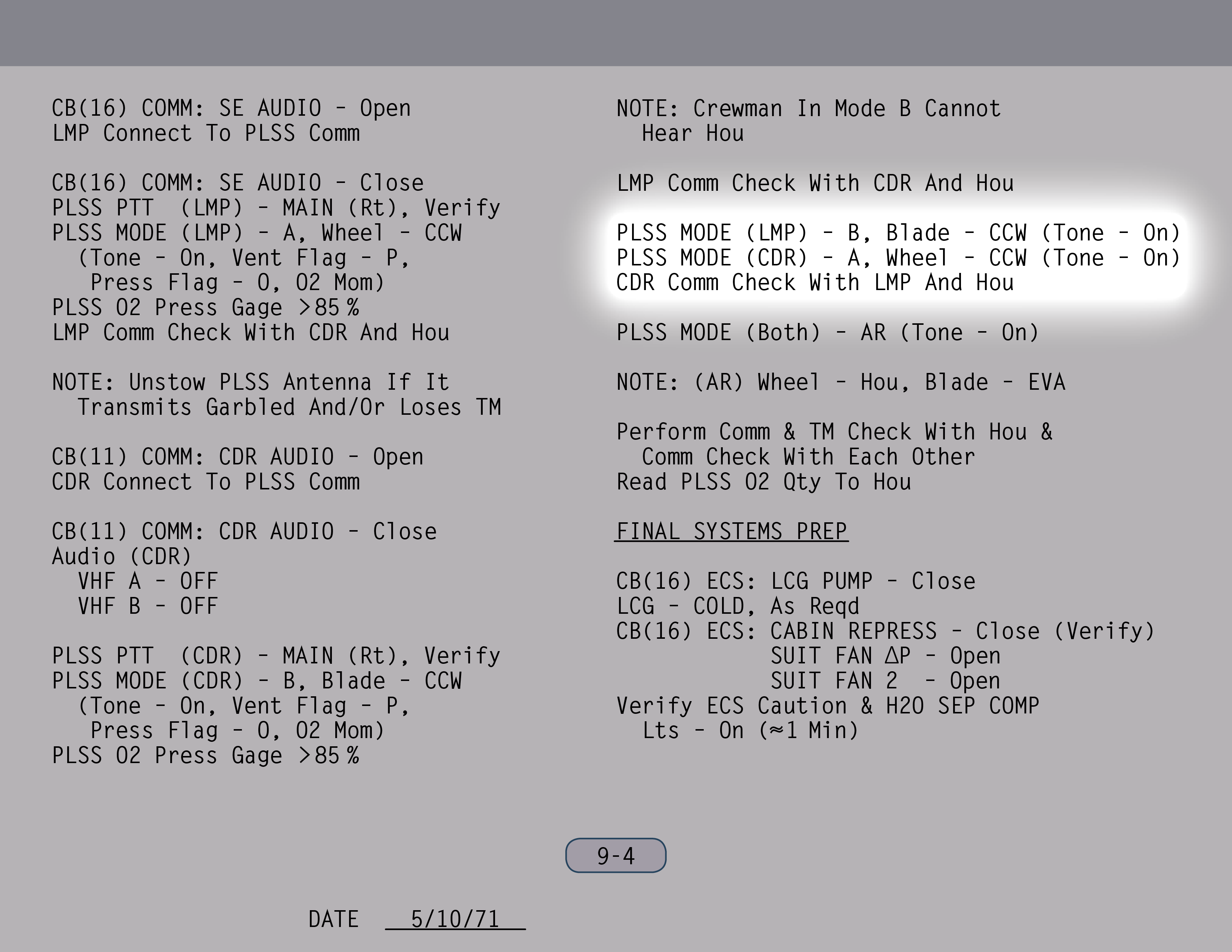1232x952 pixels.
Task: Click the CB(16) ECS: LCG PUMP - Close line
Action: [x=795, y=581]
